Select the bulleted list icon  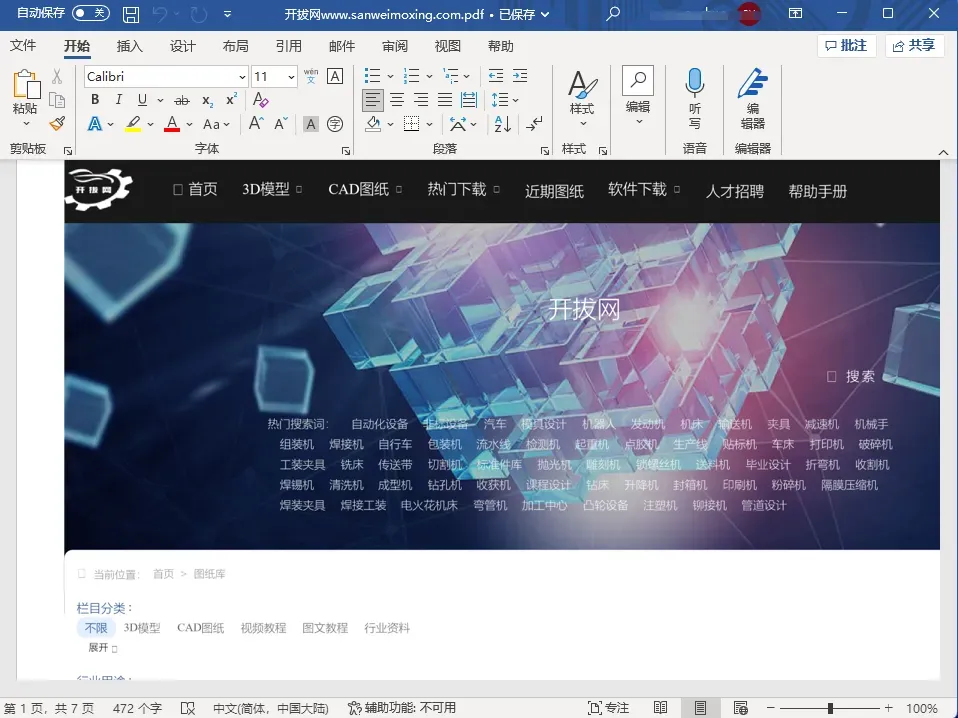tap(372, 76)
